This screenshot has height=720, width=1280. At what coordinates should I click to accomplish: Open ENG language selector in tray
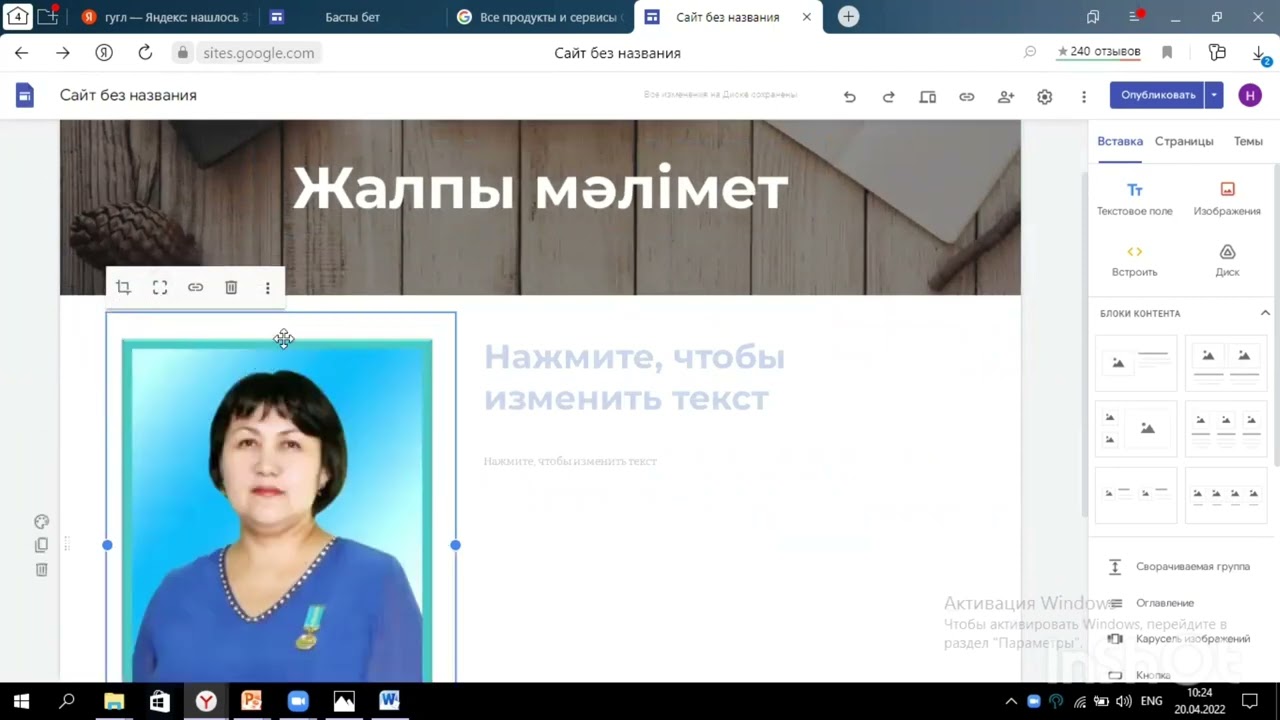click(x=1151, y=701)
